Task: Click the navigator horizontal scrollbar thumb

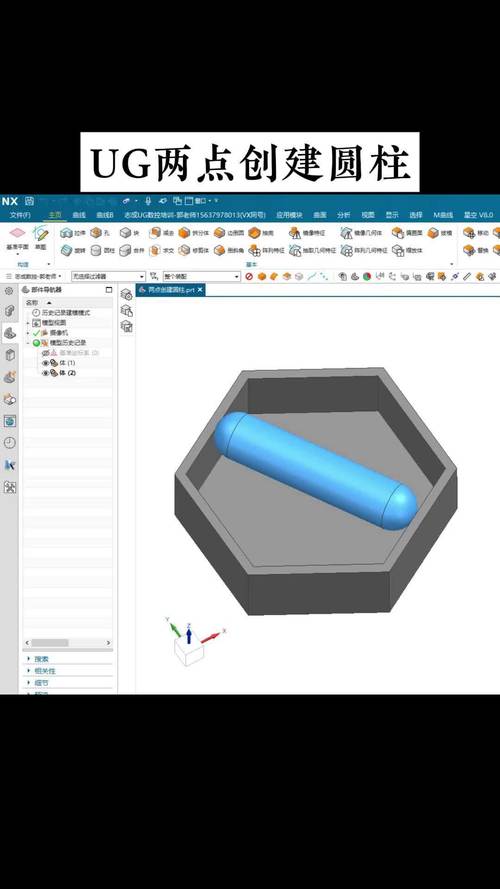Action: (50, 643)
